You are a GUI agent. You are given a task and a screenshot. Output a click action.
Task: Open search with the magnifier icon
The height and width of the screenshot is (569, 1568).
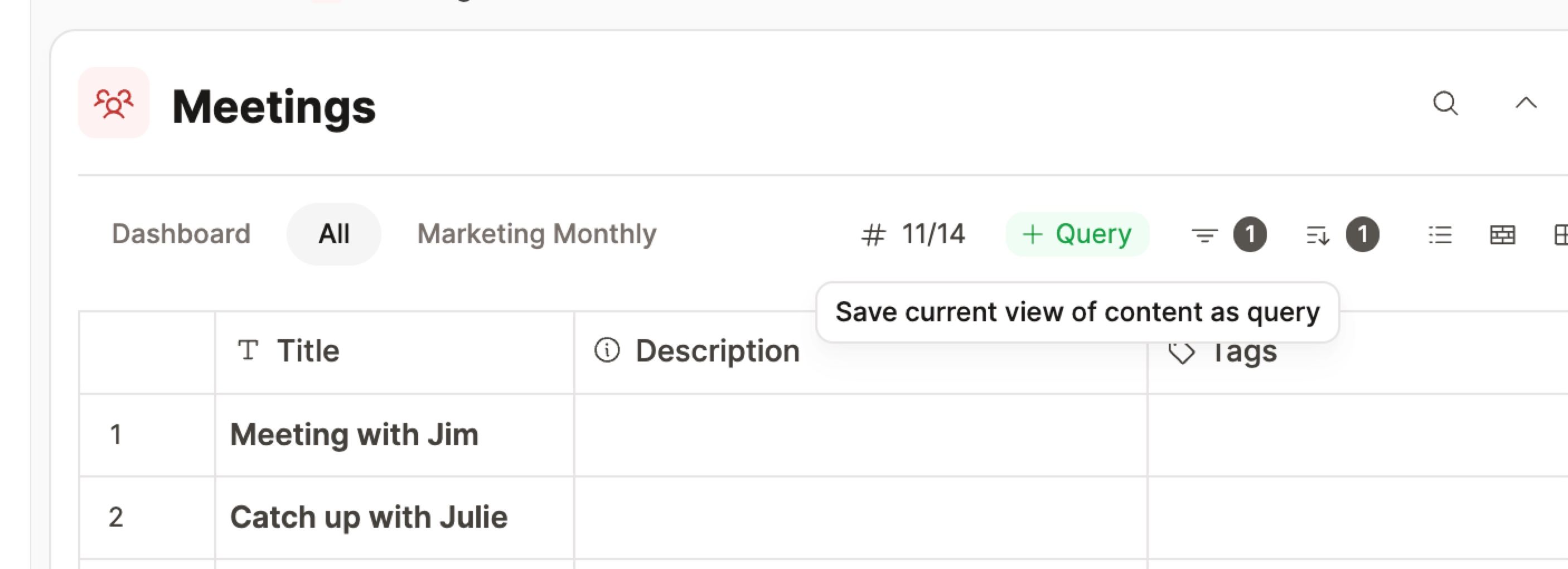click(1445, 104)
